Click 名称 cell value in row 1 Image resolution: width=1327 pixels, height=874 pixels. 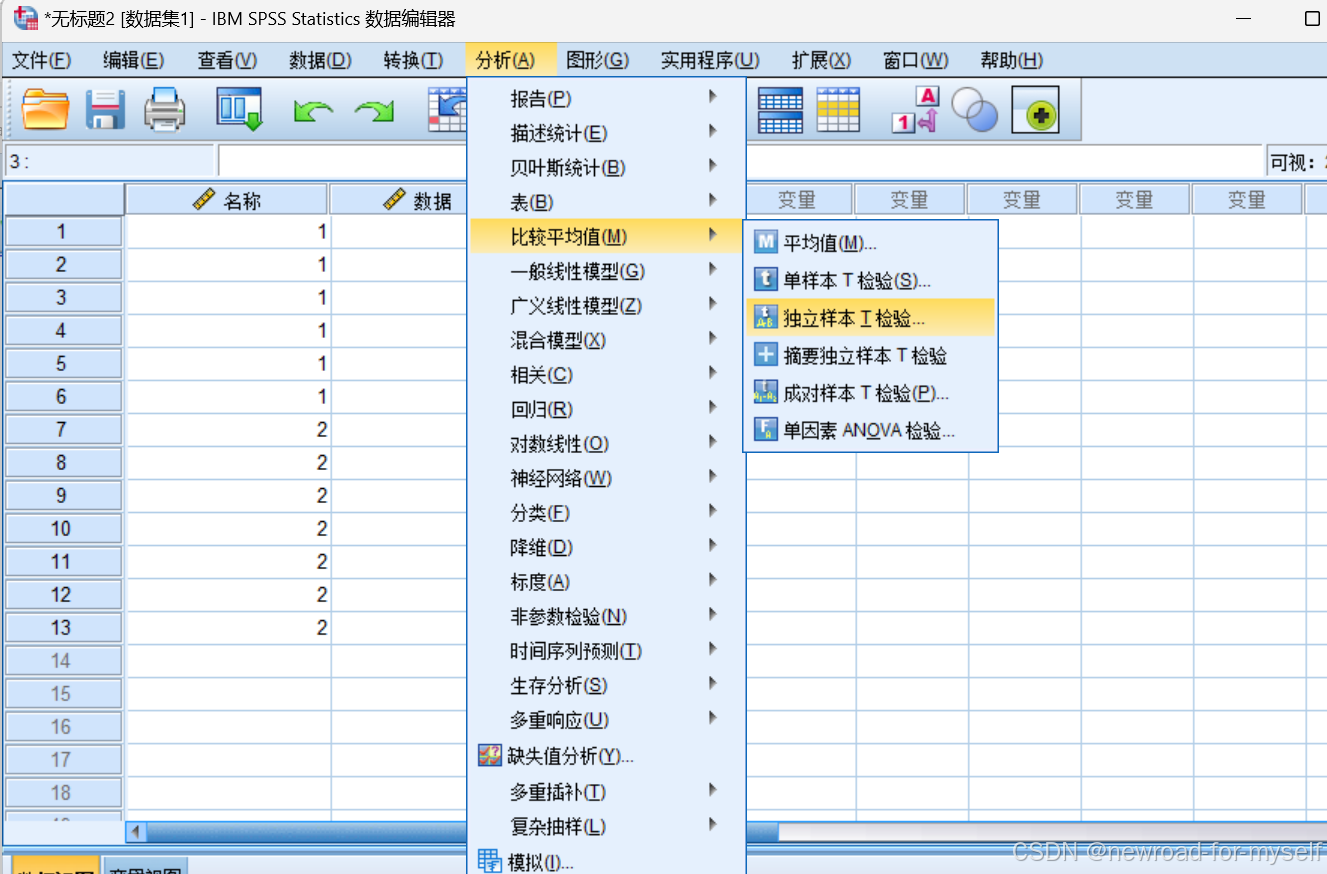[x=228, y=232]
